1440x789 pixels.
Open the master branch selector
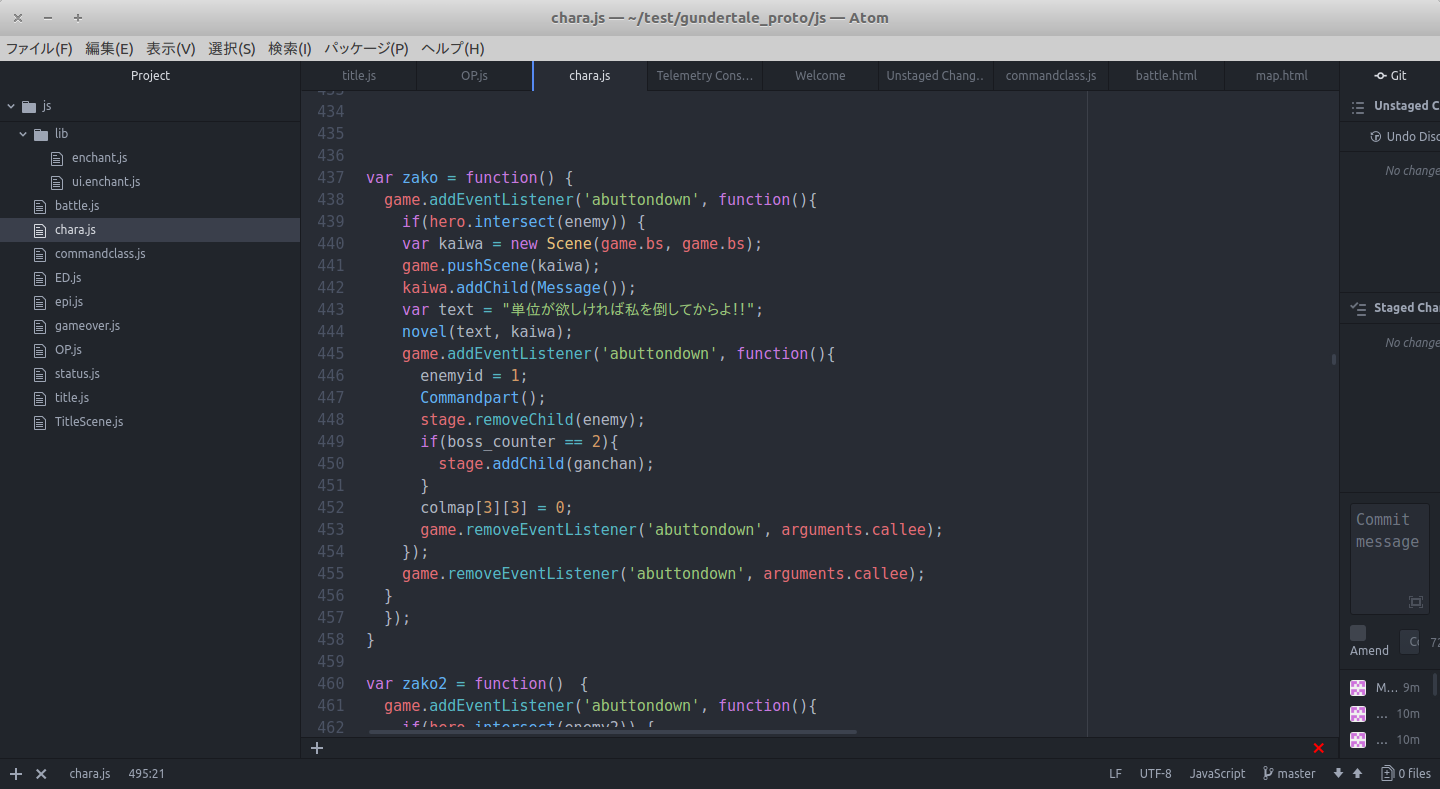1290,774
